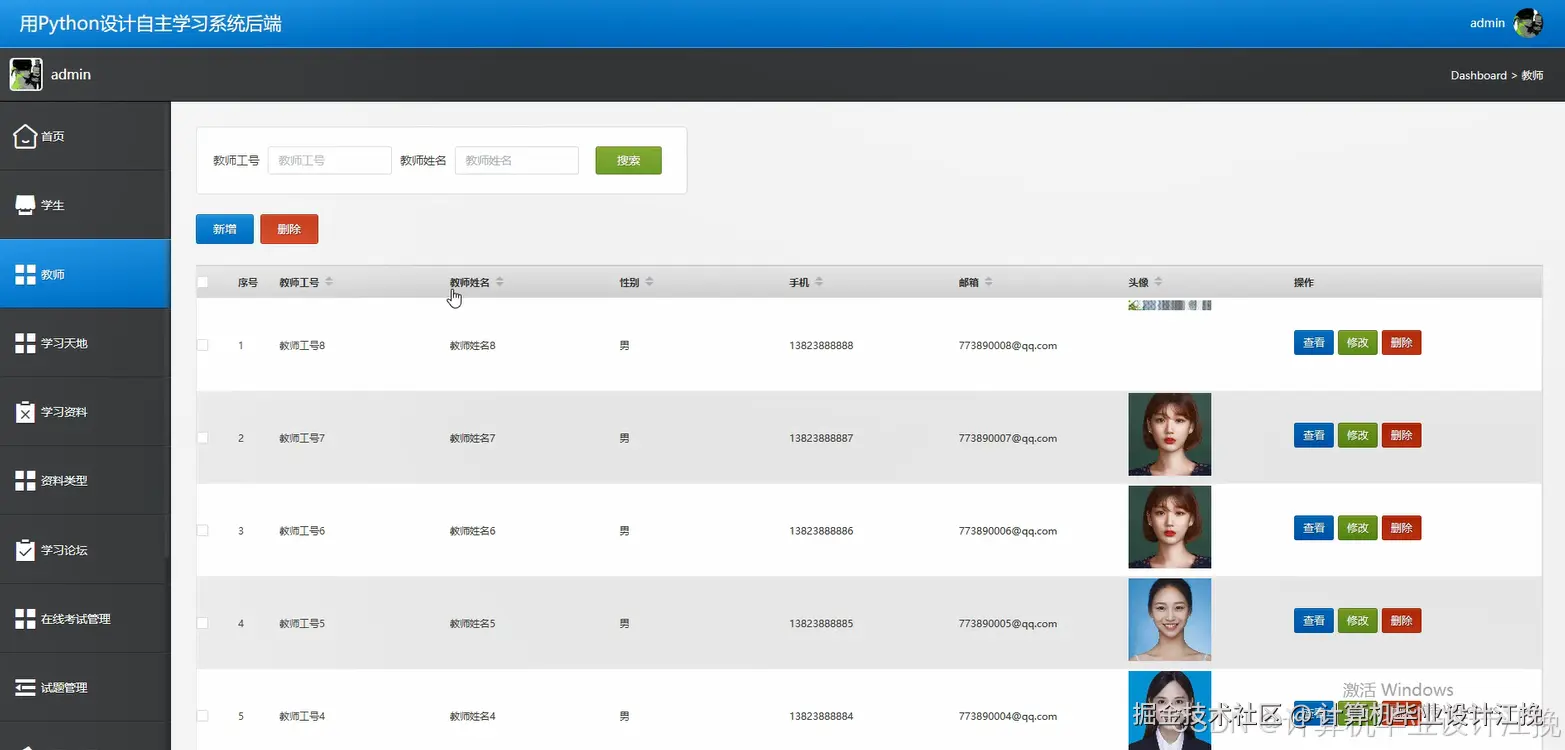This screenshot has width=1565, height=750.
Task: Click 查看 for 教师姓名6
Action: click(1313, 528)
